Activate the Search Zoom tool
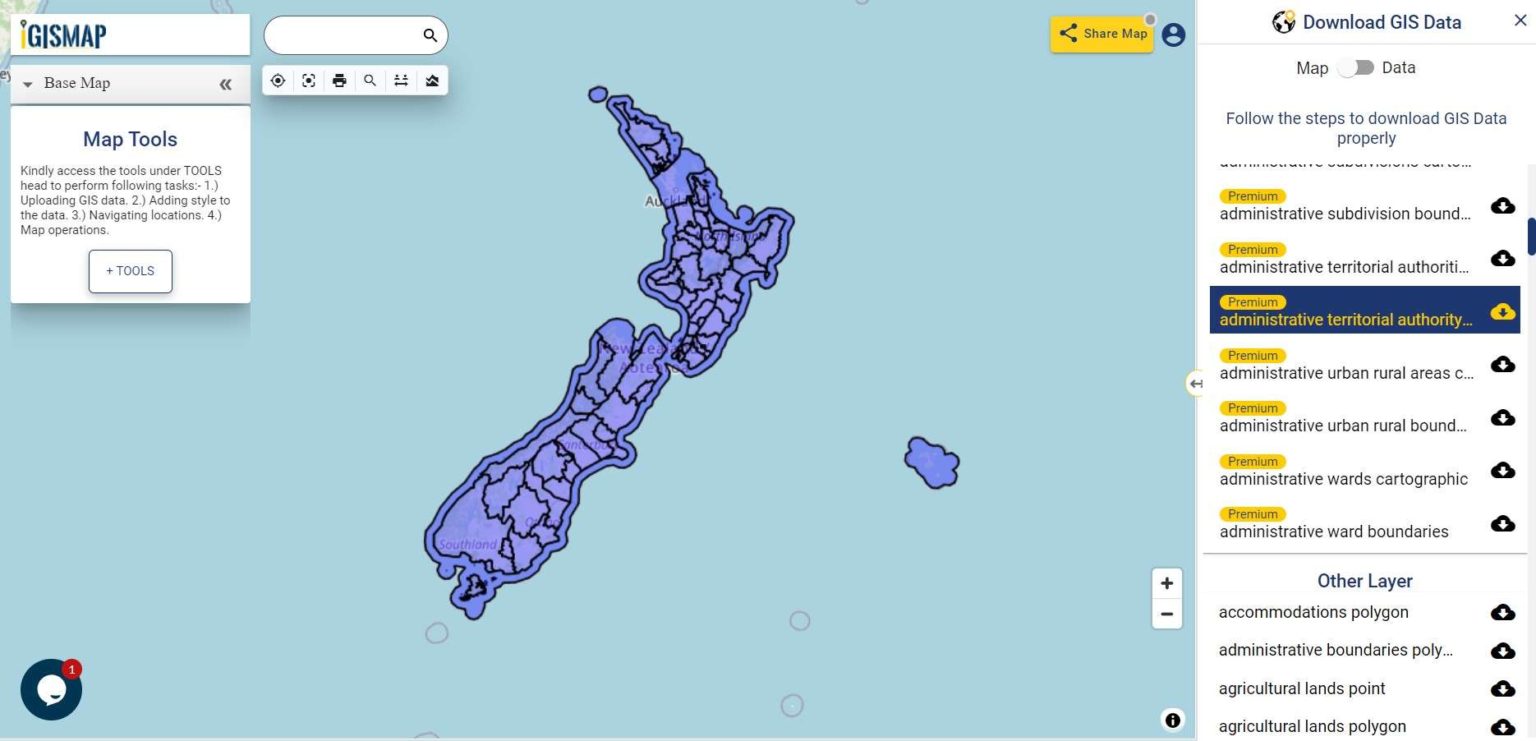 [x=370, y=80]
